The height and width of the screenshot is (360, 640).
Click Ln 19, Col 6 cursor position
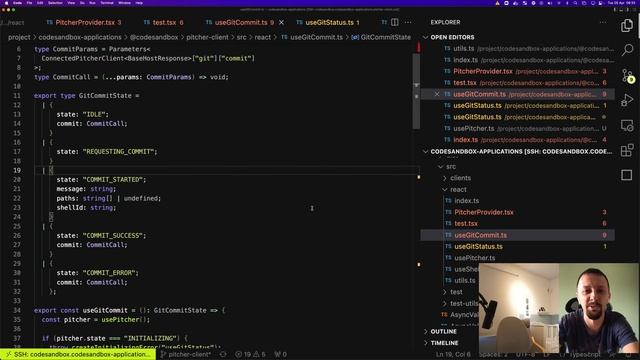click(453, 354)
